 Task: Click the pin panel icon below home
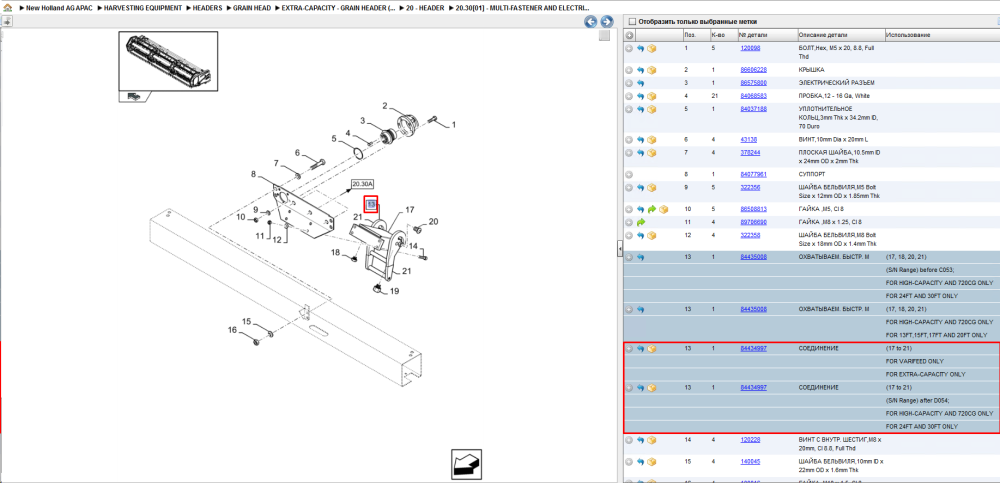(7, 21)
